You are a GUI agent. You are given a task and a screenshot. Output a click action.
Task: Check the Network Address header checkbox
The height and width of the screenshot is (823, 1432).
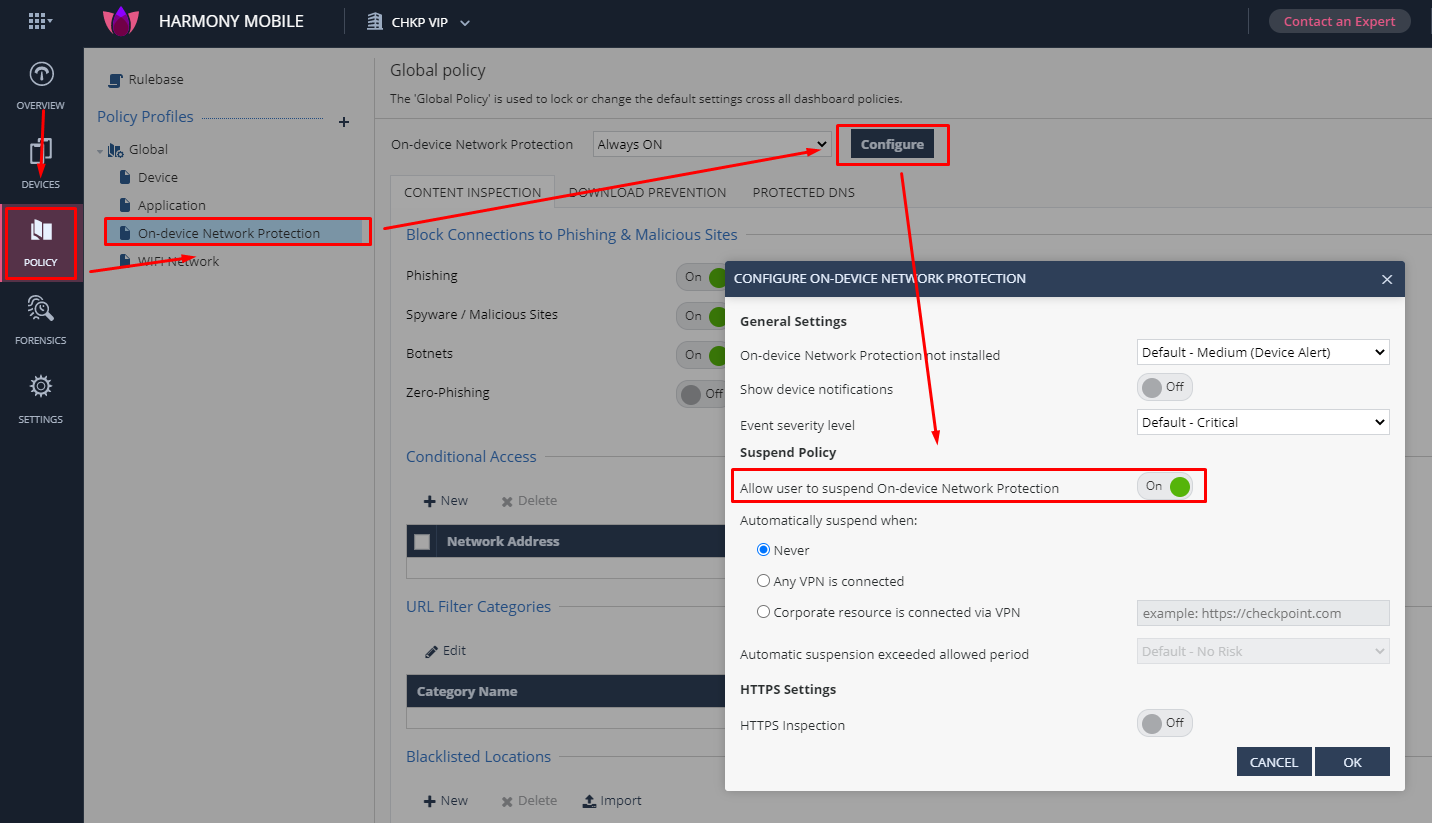tap(422, 542)
